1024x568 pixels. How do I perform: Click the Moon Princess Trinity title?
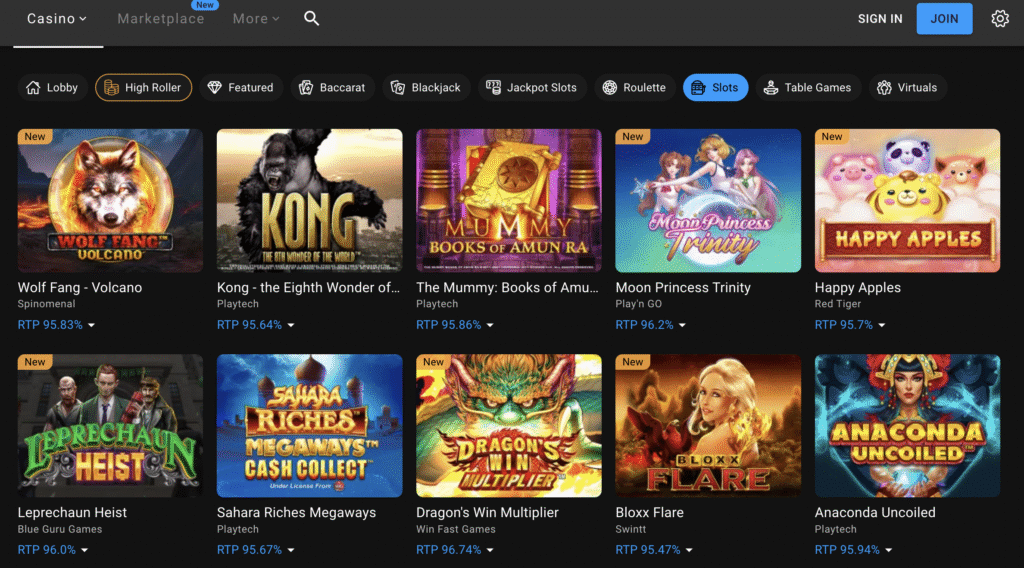683,287
